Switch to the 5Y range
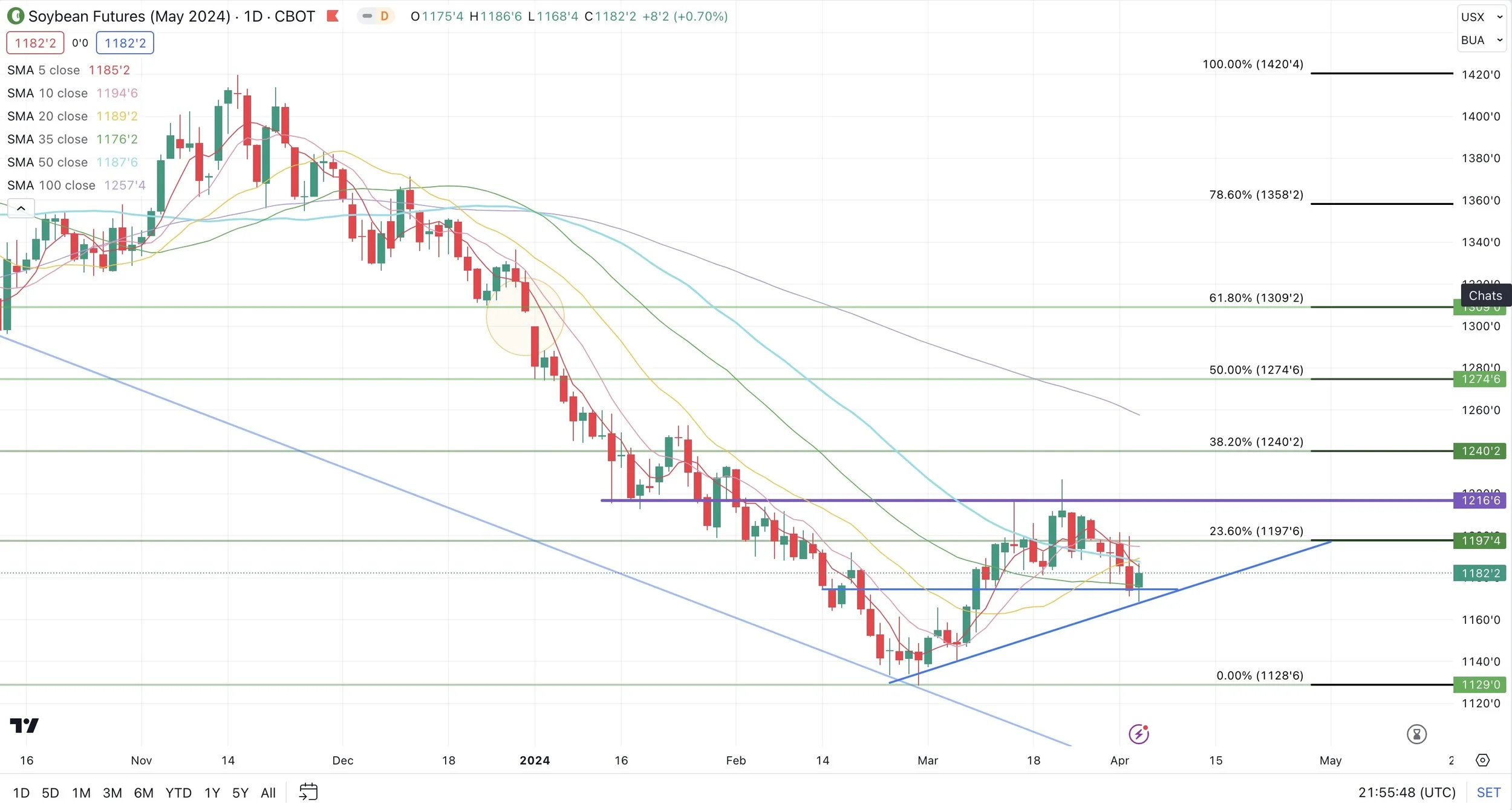 coord(240,792)
